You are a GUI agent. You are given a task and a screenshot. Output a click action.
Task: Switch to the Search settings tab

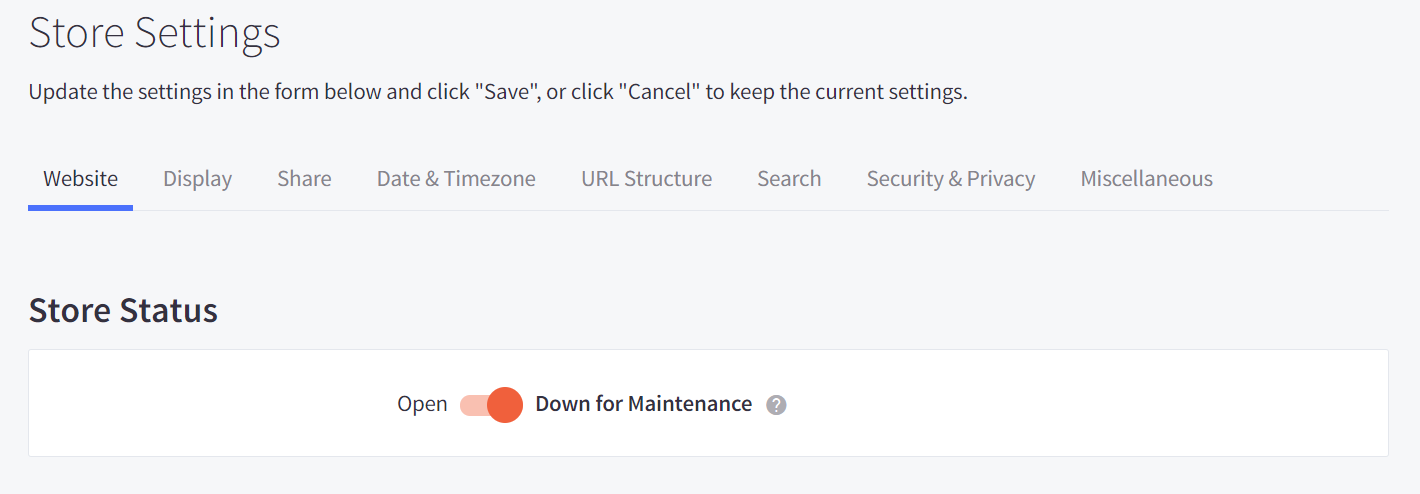click(789, 179)
